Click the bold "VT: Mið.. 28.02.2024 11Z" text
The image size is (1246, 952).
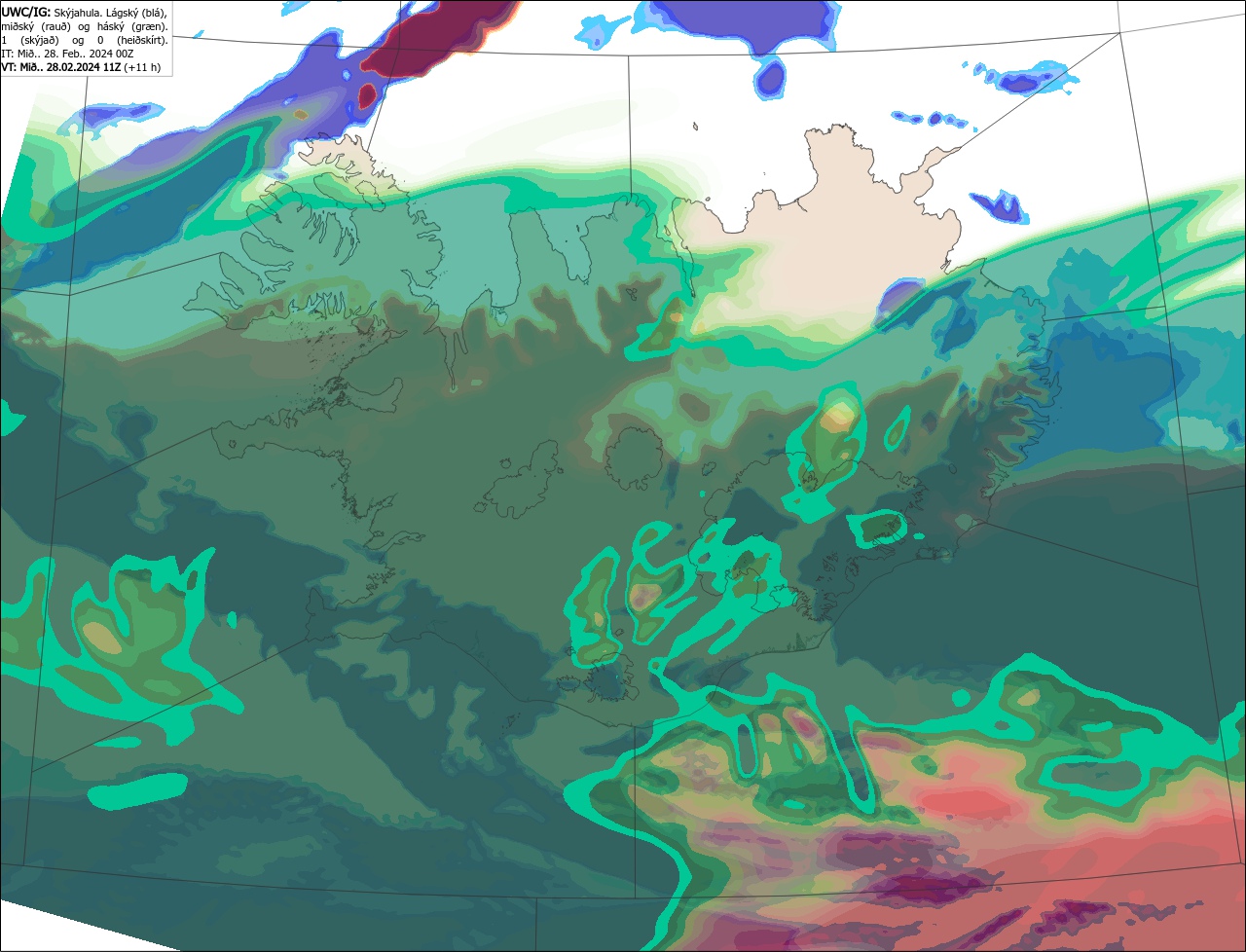point(60,67)
